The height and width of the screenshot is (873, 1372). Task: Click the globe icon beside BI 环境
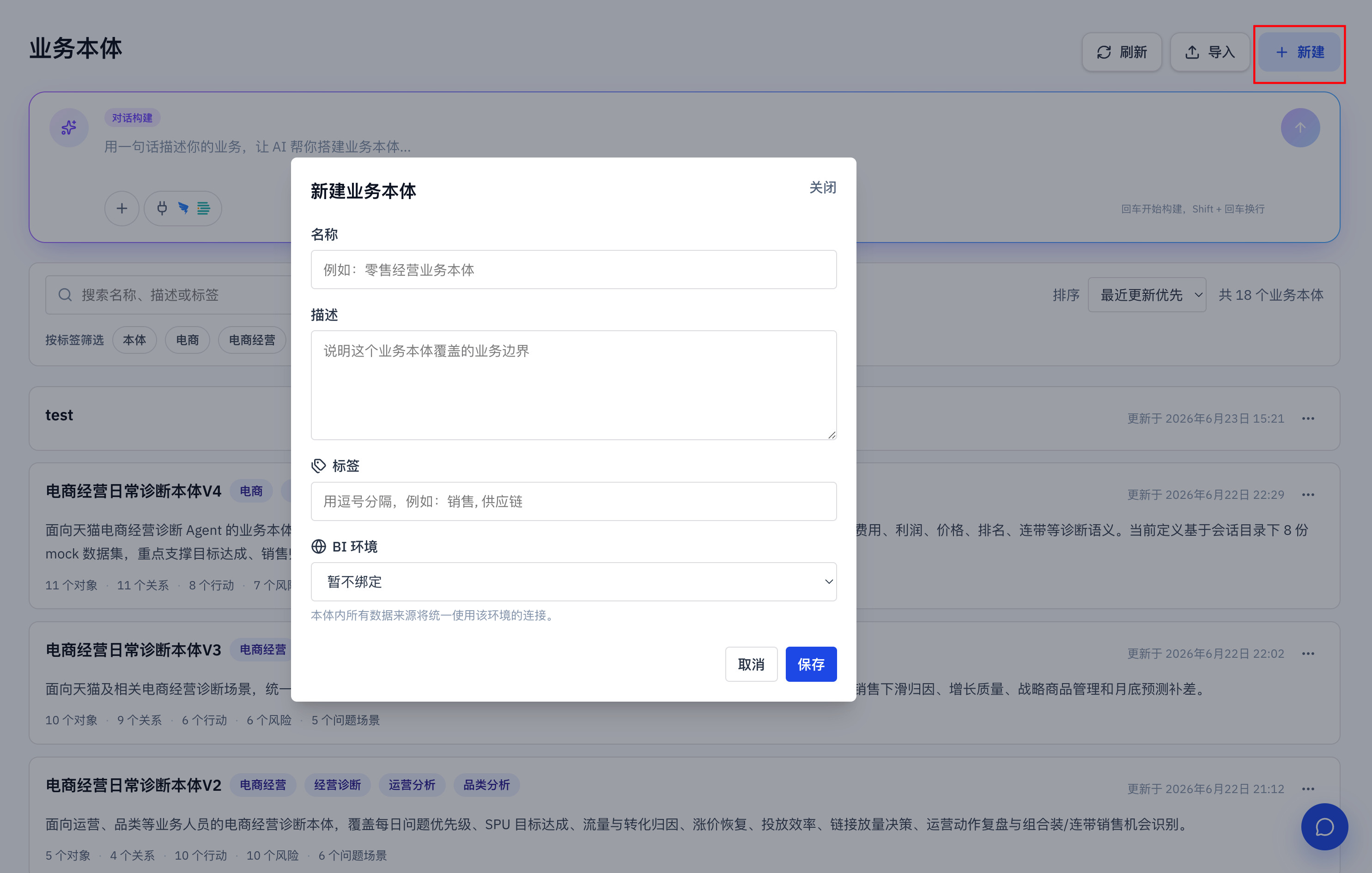point(318,546)
